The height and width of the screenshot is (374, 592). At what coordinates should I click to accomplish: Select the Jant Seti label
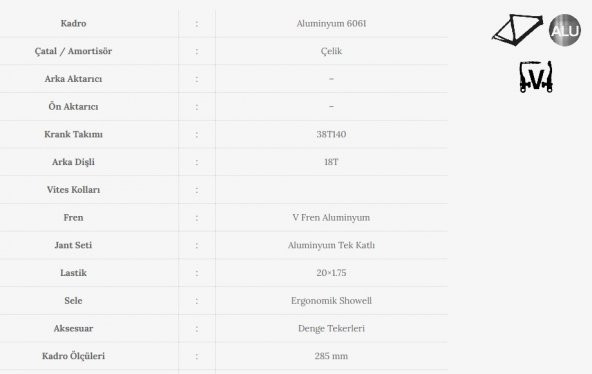point(73,245)
